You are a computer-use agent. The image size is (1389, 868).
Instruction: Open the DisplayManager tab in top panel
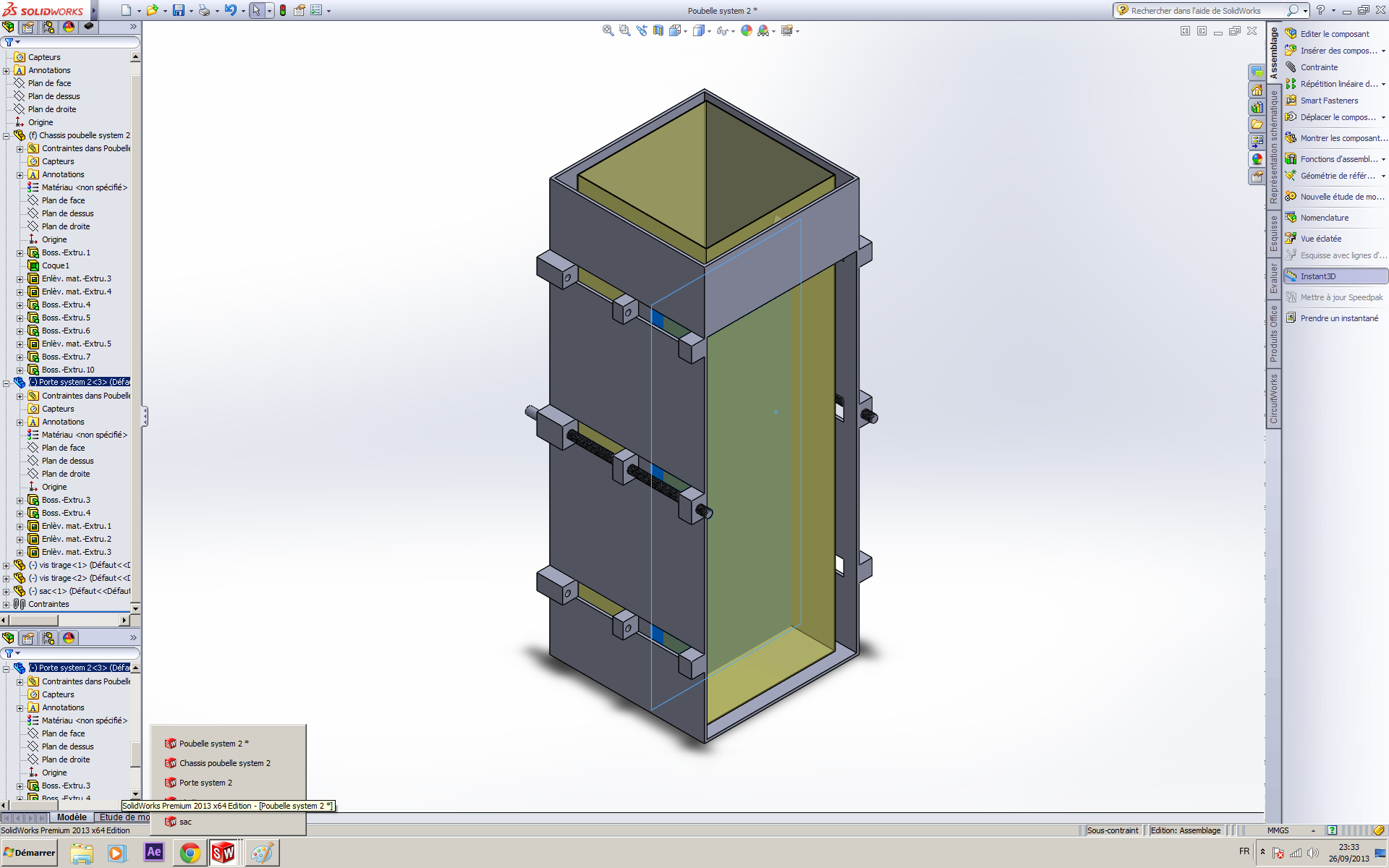point(69,27)
